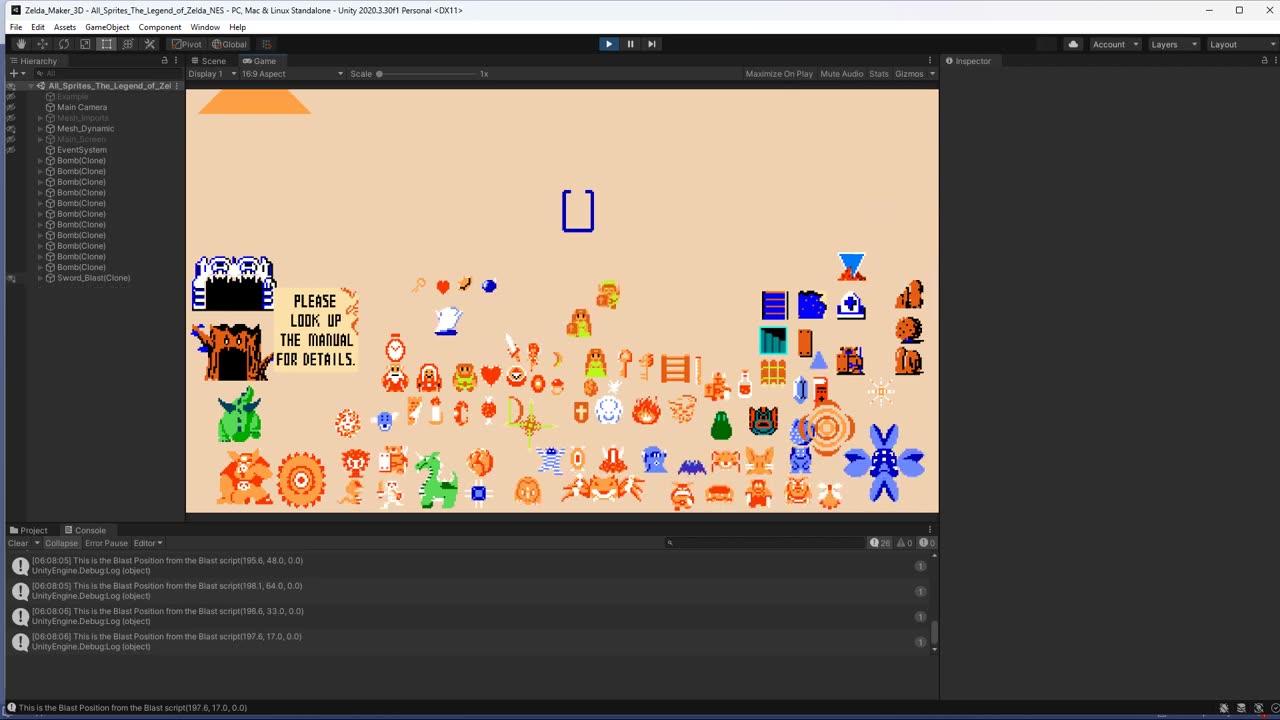Open the custom editor tools

point(150,44)
